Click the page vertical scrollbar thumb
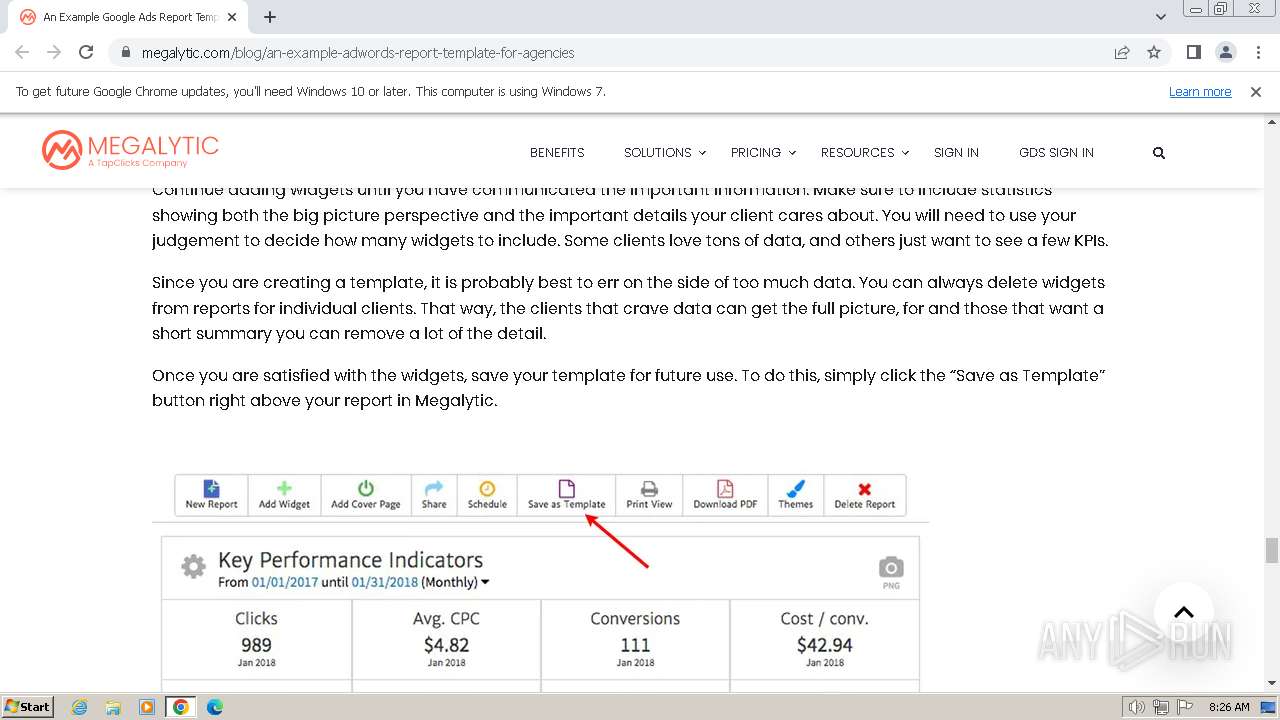The width and height of the screenshot is (1280, 720). click(x=1272, y=550)
